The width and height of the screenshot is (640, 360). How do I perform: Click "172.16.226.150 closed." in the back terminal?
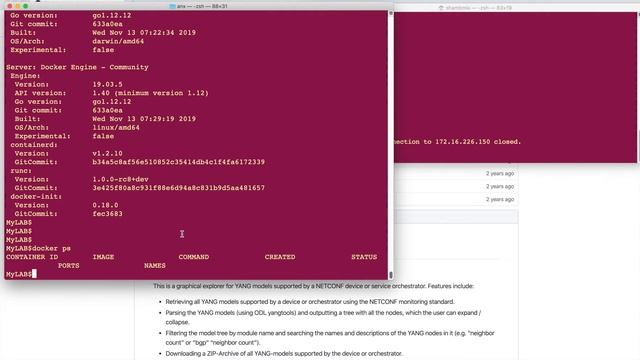pyautogui.click(x=478, y=142)
